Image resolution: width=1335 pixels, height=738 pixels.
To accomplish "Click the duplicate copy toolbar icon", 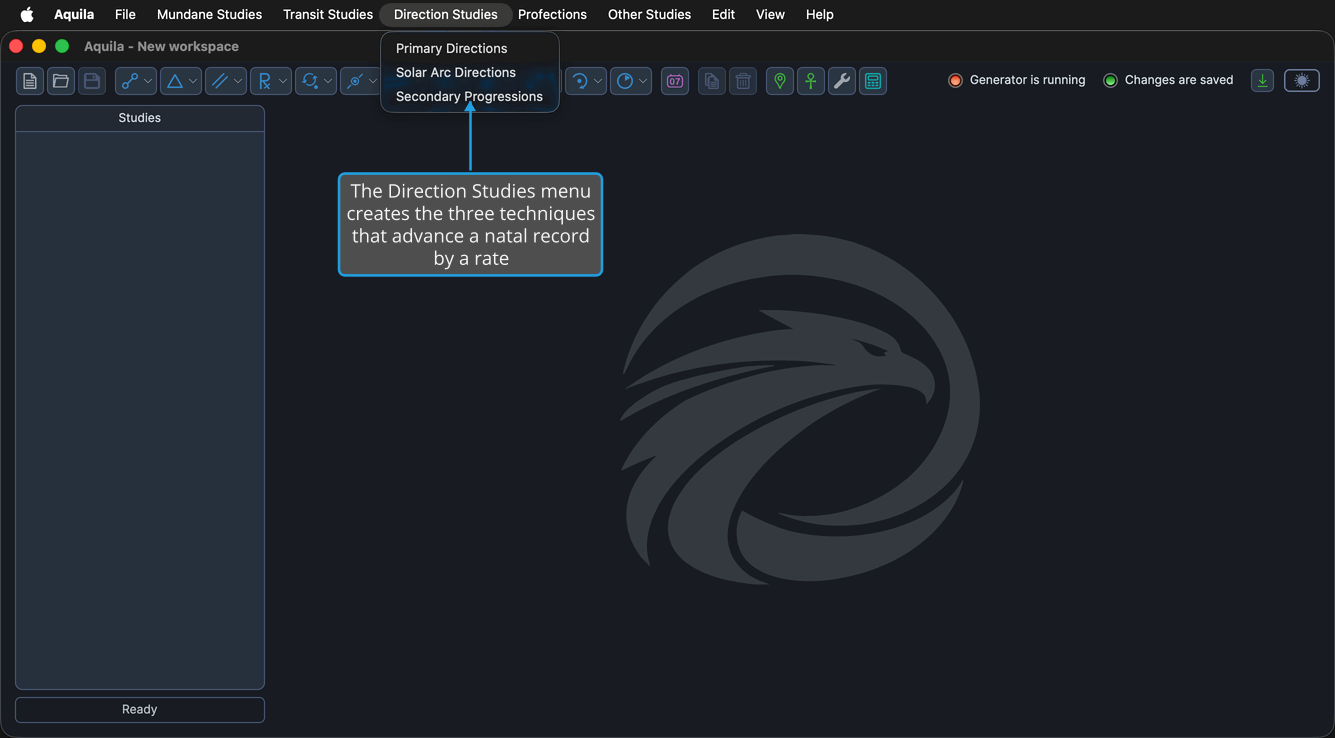I will coord(712,81).
